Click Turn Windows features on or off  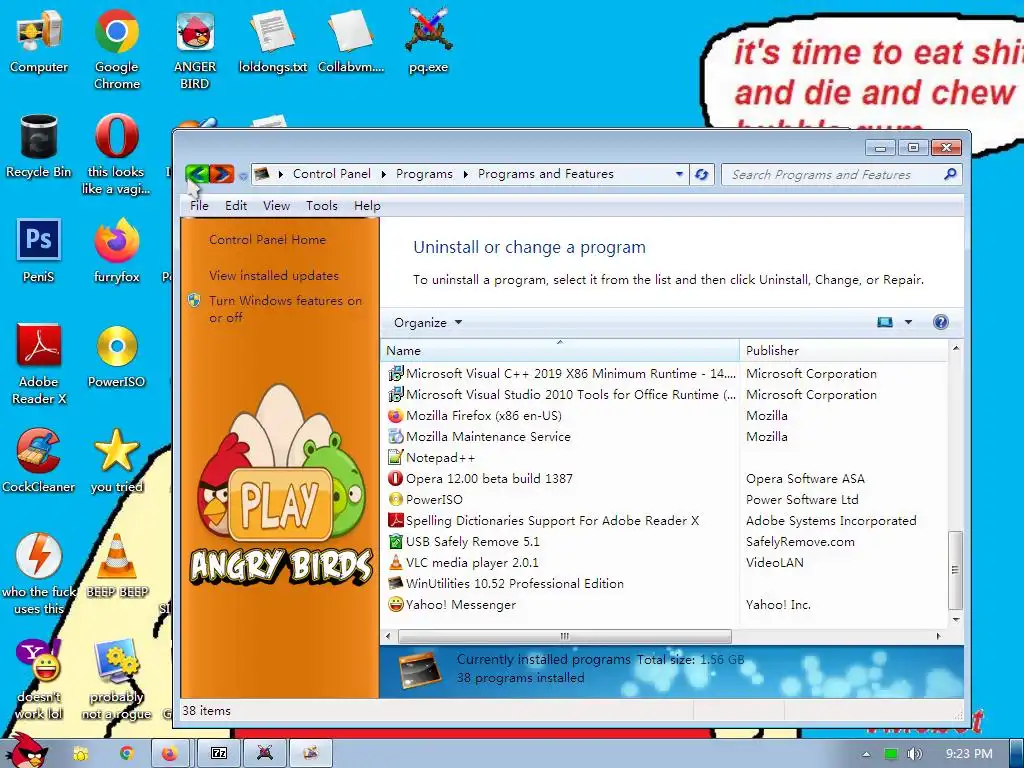(x=285, y=309)
